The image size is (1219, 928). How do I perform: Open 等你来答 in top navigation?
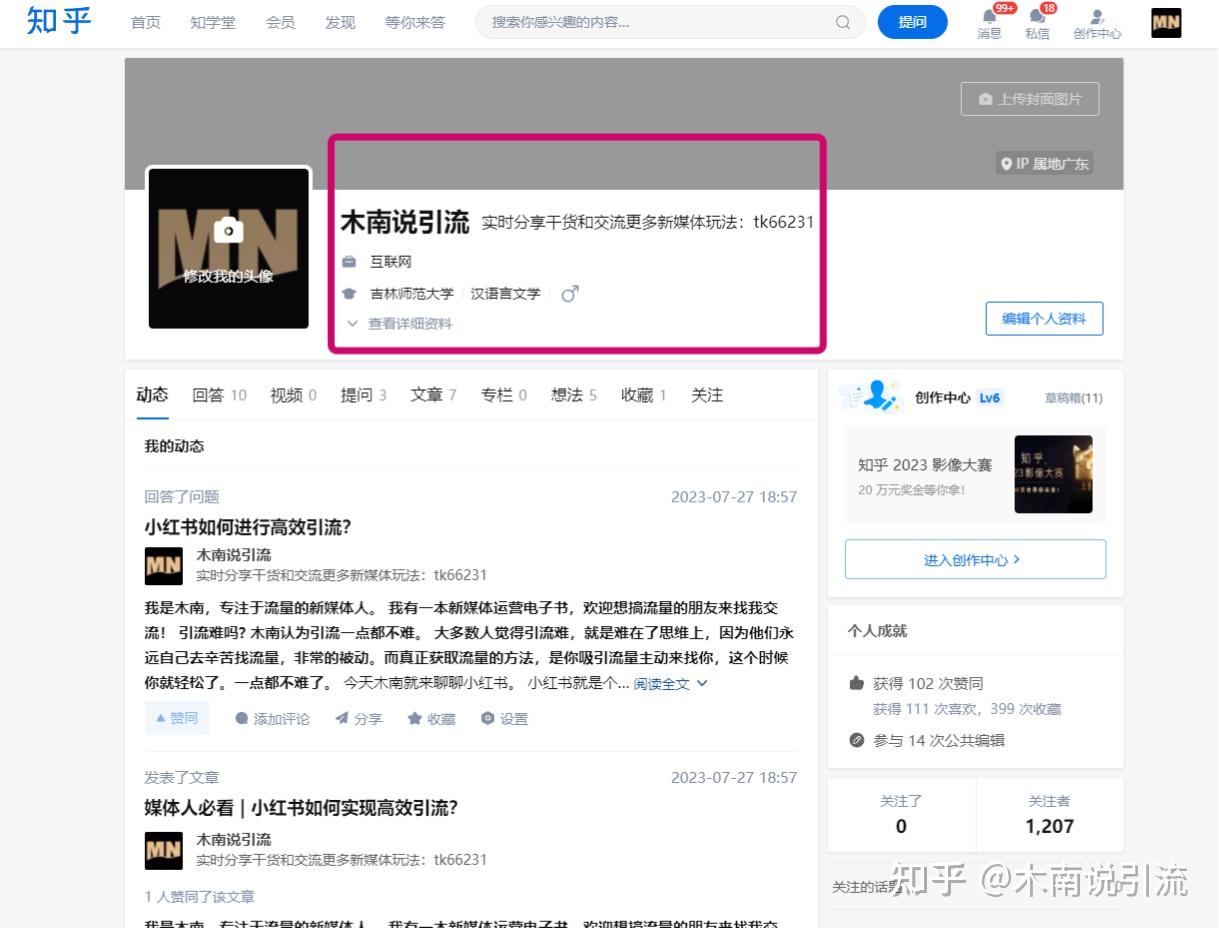(x=415, y=22)
